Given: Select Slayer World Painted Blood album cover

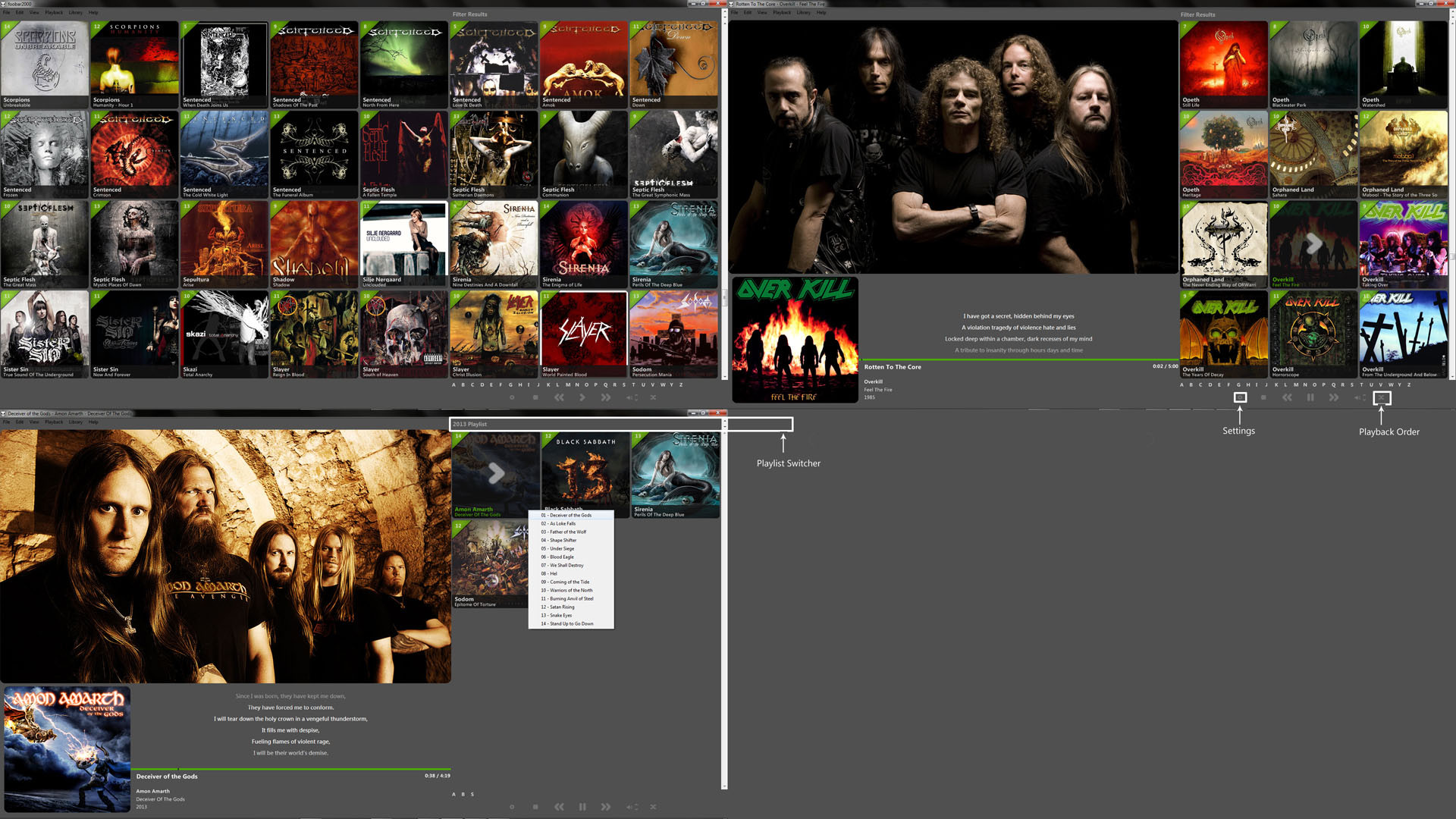Looking at the screenshot, I should [x=584, y=334].
